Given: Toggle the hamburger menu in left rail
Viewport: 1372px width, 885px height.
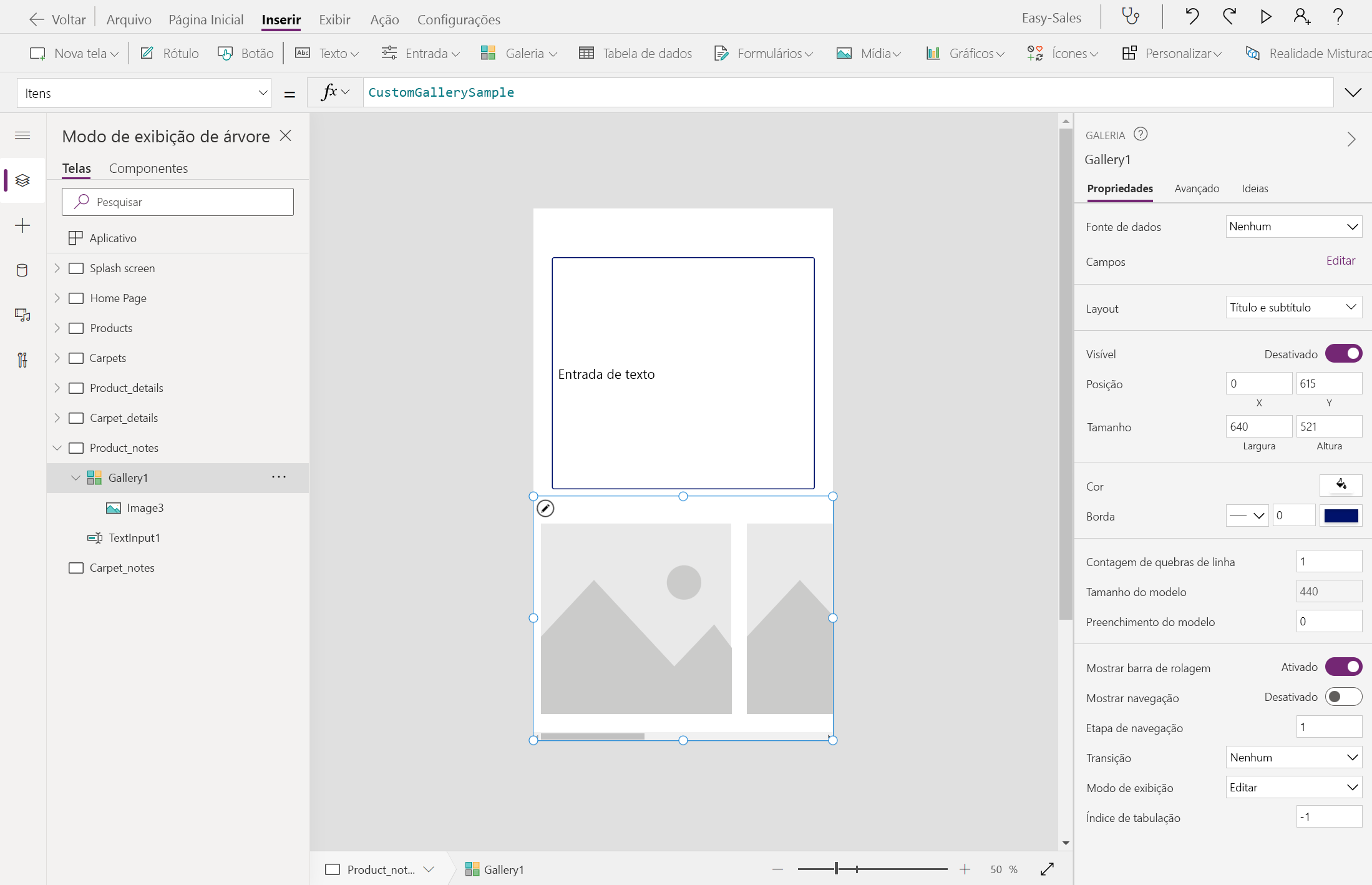Looking at the screenshot, I should (x=22, y=135).
